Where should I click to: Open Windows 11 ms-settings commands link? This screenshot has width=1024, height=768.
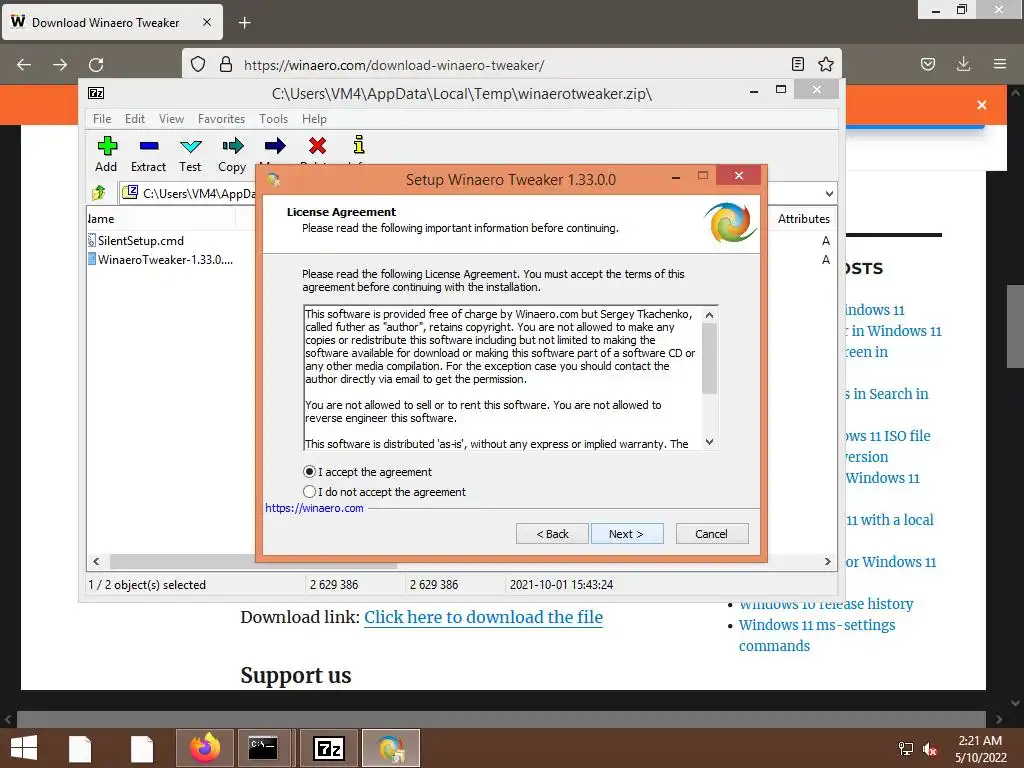pyautogui.click(x=817, y=635)
